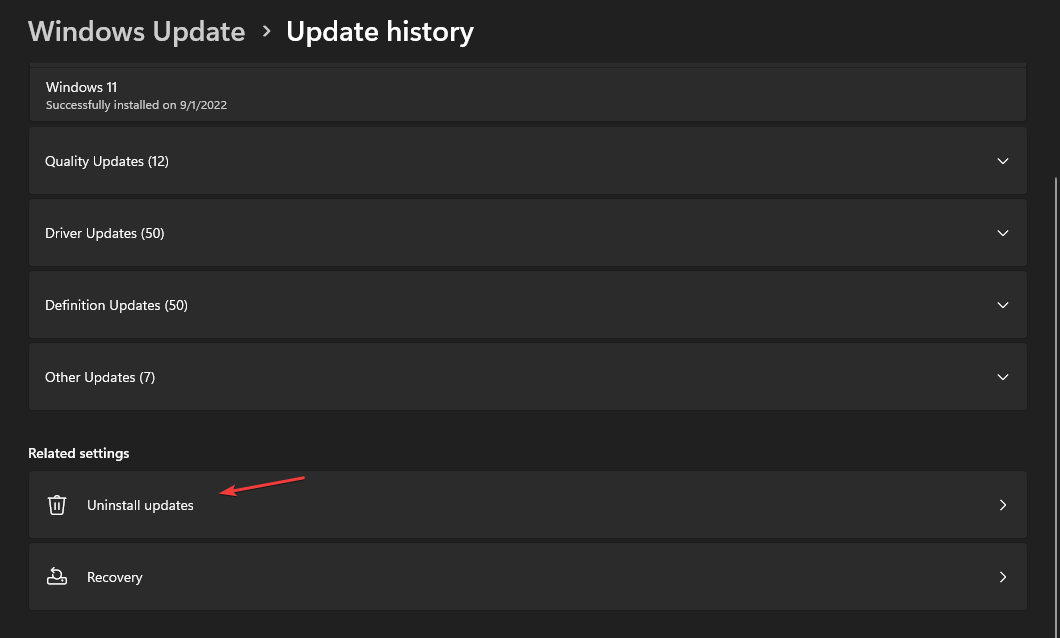Image resolution: width=1060 pixels, height=638 pixels.
Task: Expand Driver Updates using its down chevron
Action: pyautogui.click(x=1003, y=233)
